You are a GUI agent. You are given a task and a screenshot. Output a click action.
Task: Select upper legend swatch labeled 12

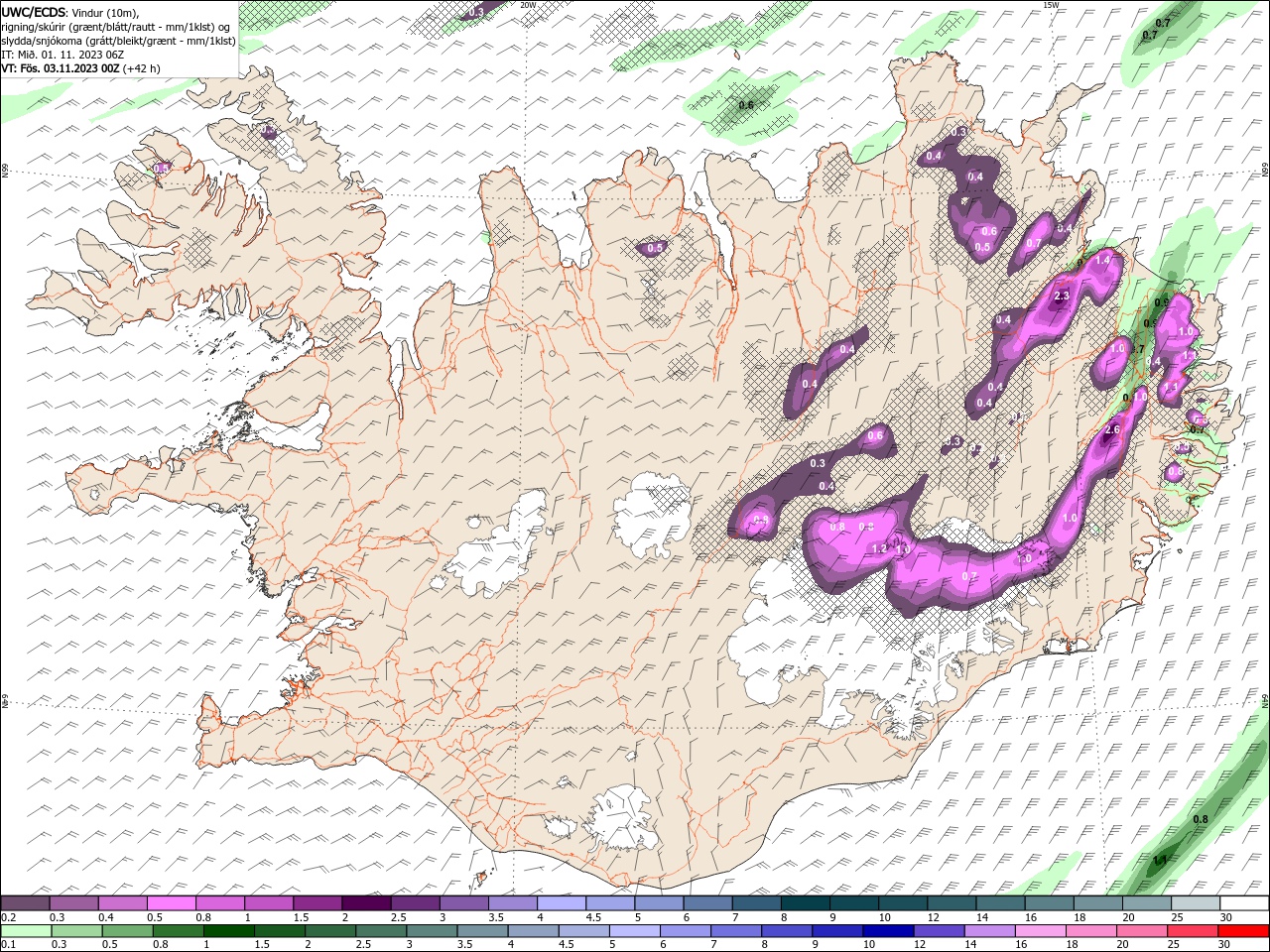tap(951, 903)
